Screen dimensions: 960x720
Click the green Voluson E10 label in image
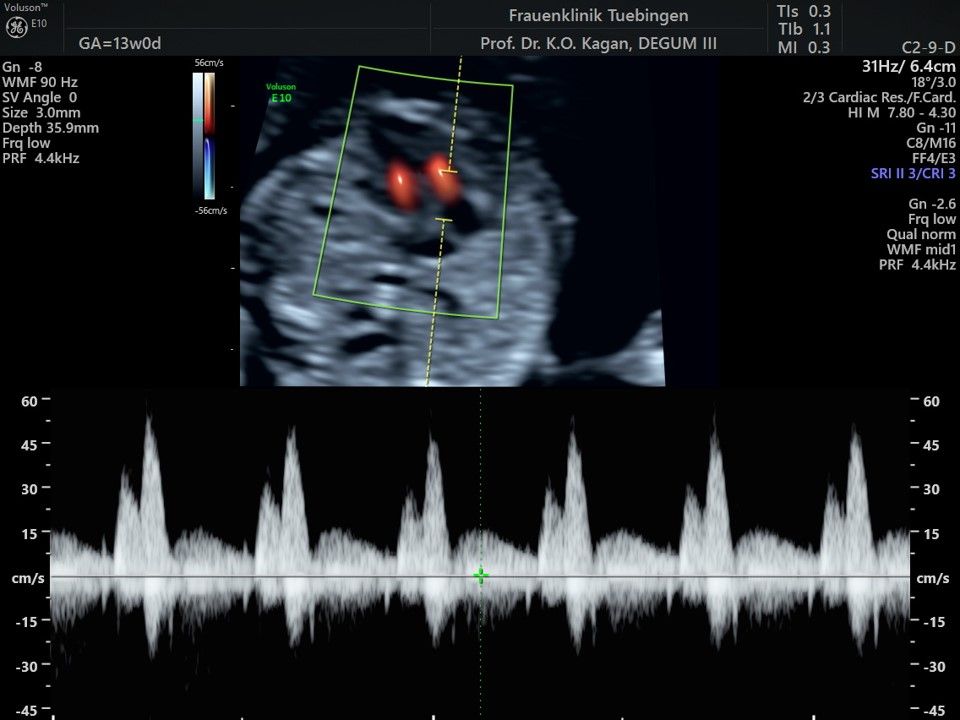click(x=281, y=93)
